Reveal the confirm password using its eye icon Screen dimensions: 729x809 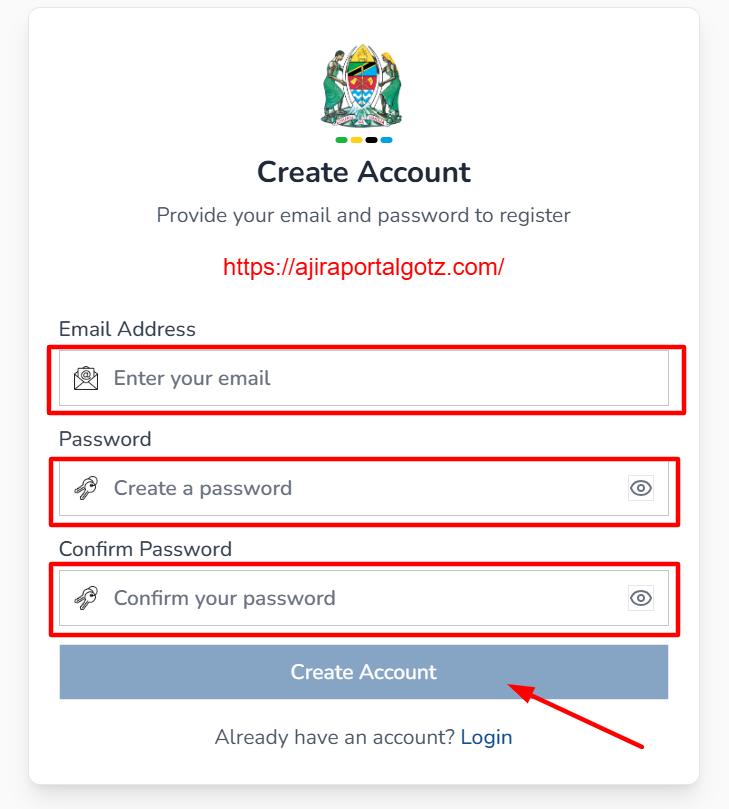(640, 598)
